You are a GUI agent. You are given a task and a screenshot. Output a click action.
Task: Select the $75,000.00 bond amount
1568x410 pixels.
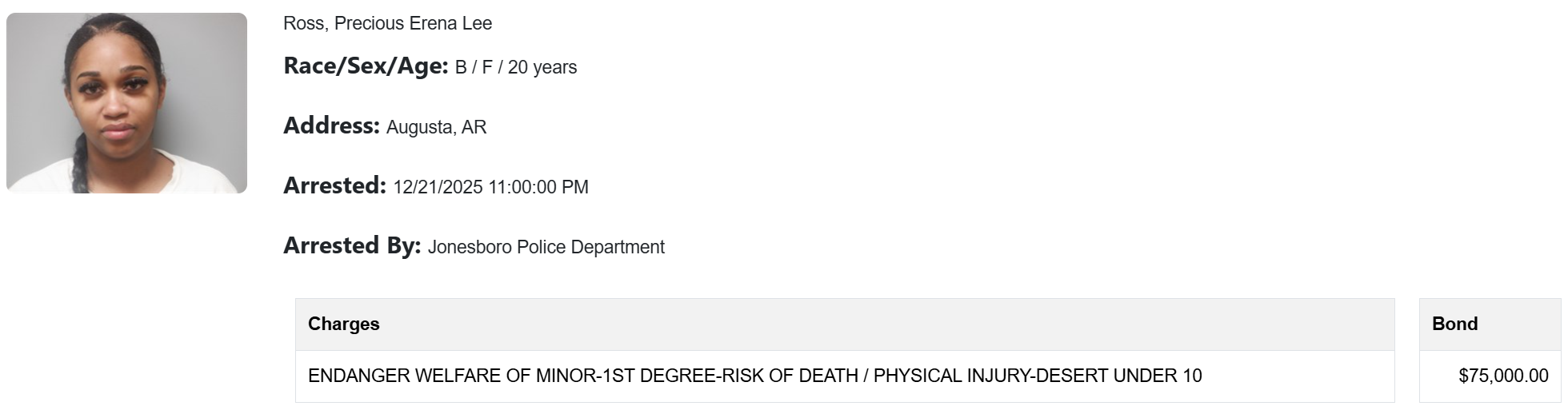(x=1503, y=376)
